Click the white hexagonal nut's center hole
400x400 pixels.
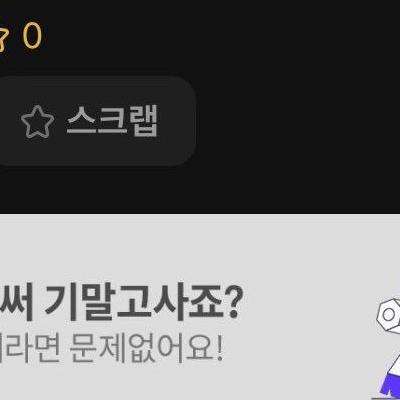click(x=388, y=315)
